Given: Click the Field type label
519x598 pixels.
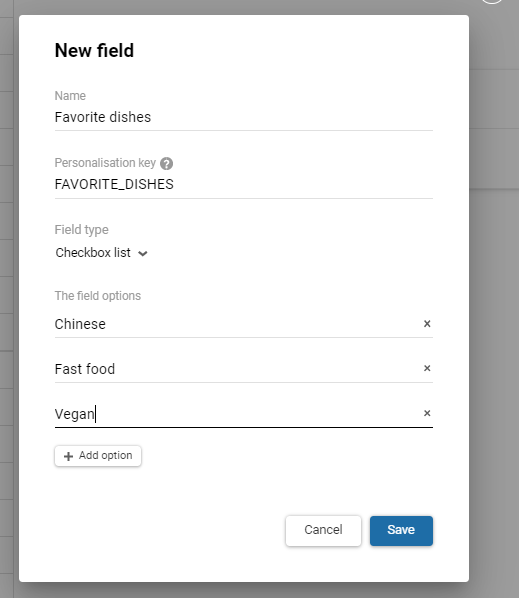Looking at the screenshot, I should pos(82,230).
